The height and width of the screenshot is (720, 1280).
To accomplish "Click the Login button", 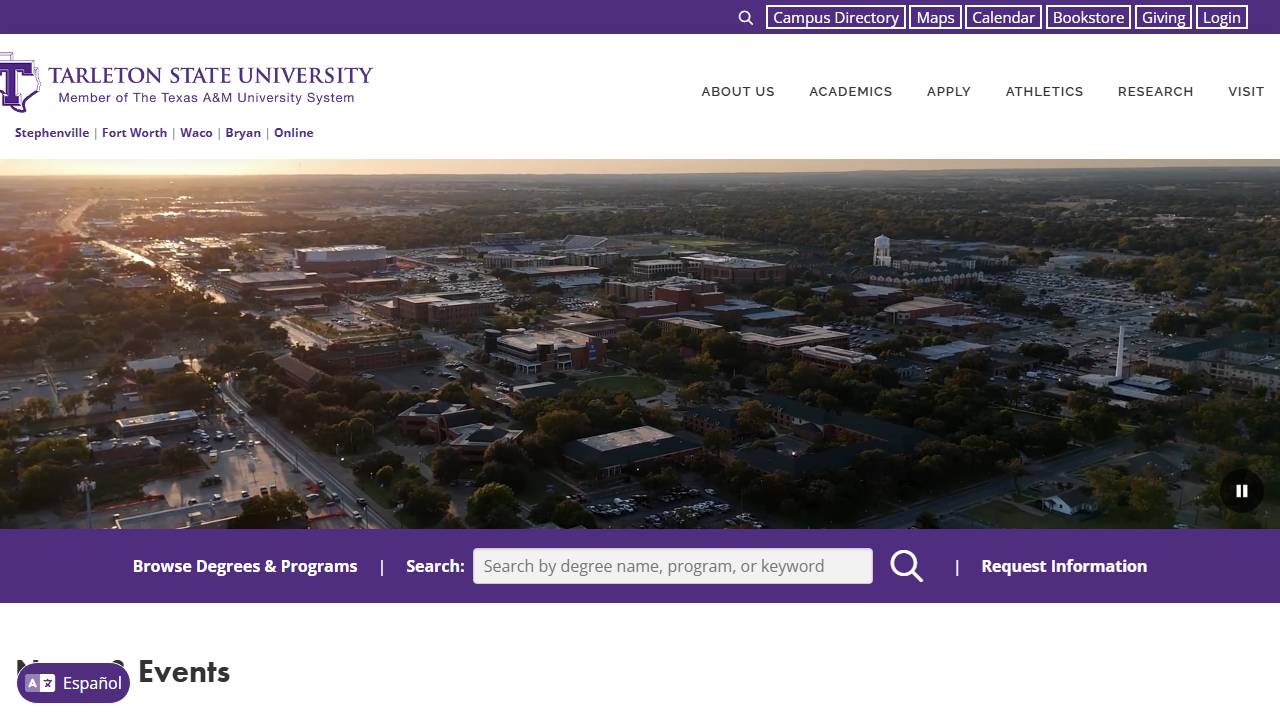I will click(1221, 18).
